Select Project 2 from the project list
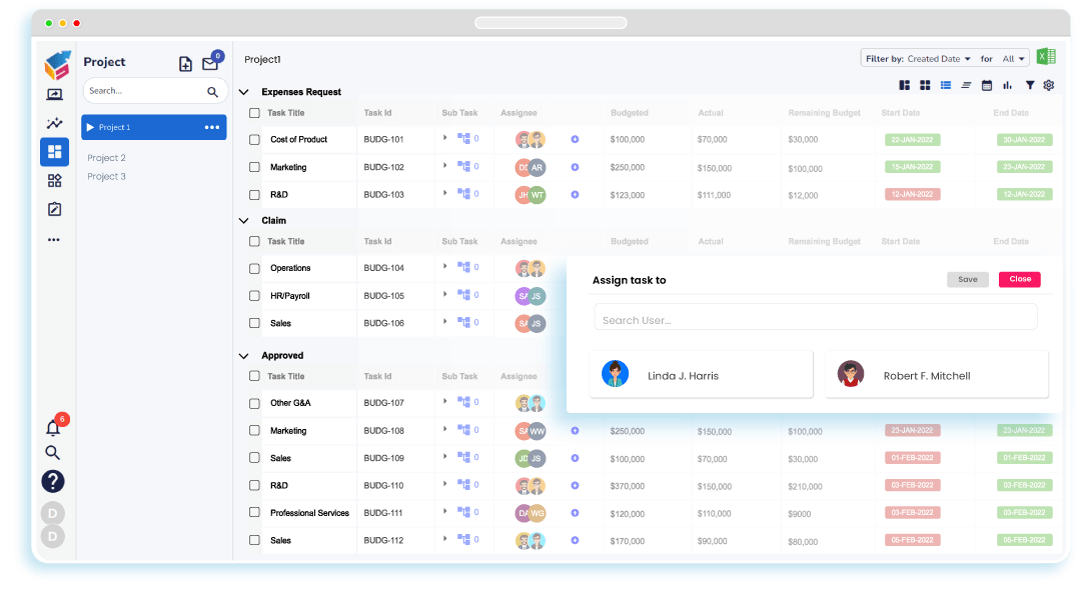 (x=106, y=157)
